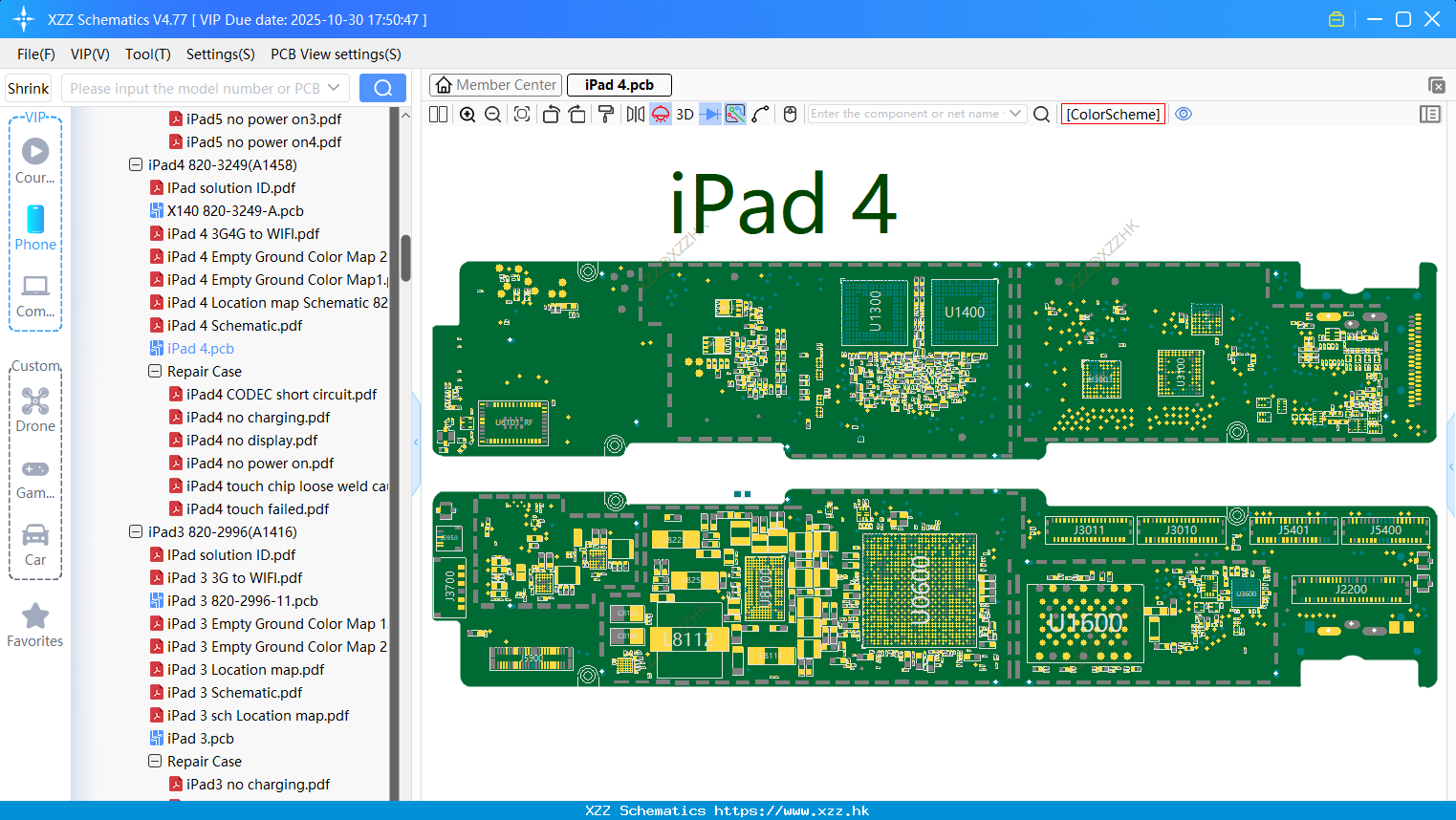Rotate the board counterclockwise

pyautogui.click(x=551, y=114)
